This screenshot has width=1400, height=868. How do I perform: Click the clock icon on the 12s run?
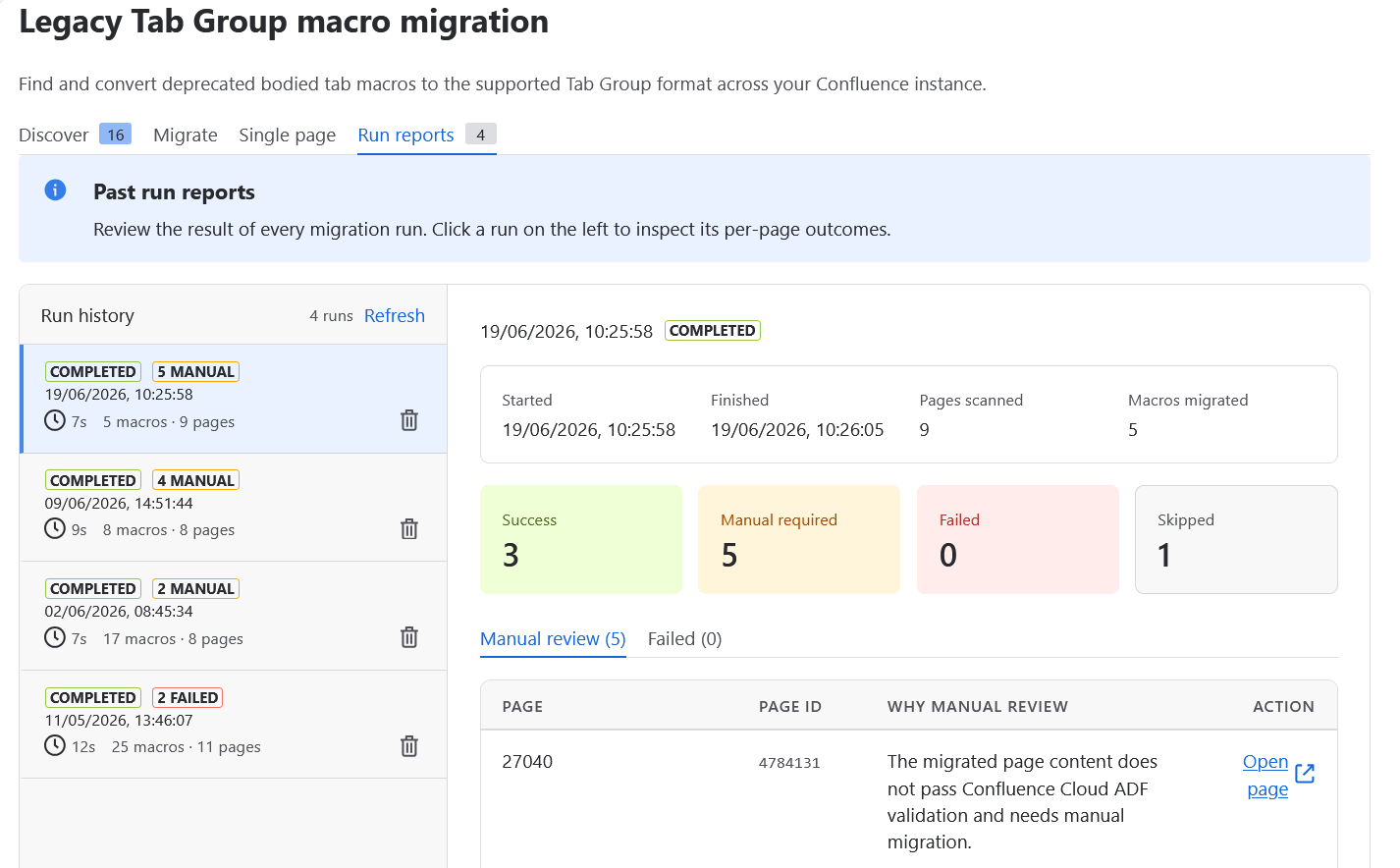55,745
